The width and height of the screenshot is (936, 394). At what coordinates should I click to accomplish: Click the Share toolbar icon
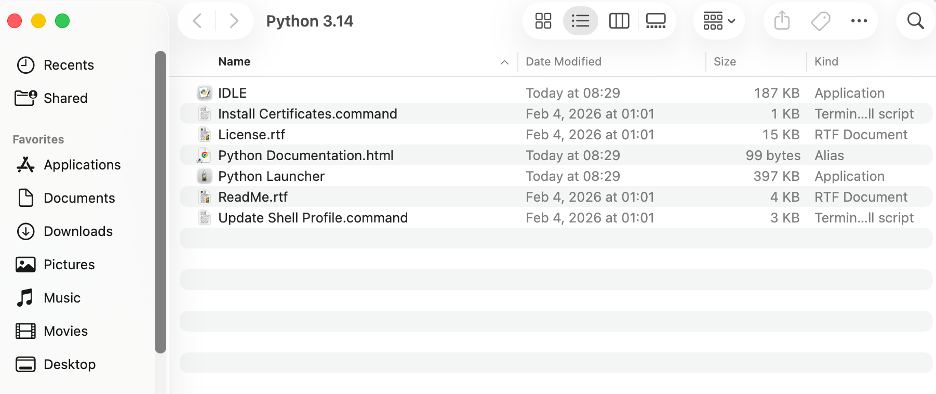point(782,21)
